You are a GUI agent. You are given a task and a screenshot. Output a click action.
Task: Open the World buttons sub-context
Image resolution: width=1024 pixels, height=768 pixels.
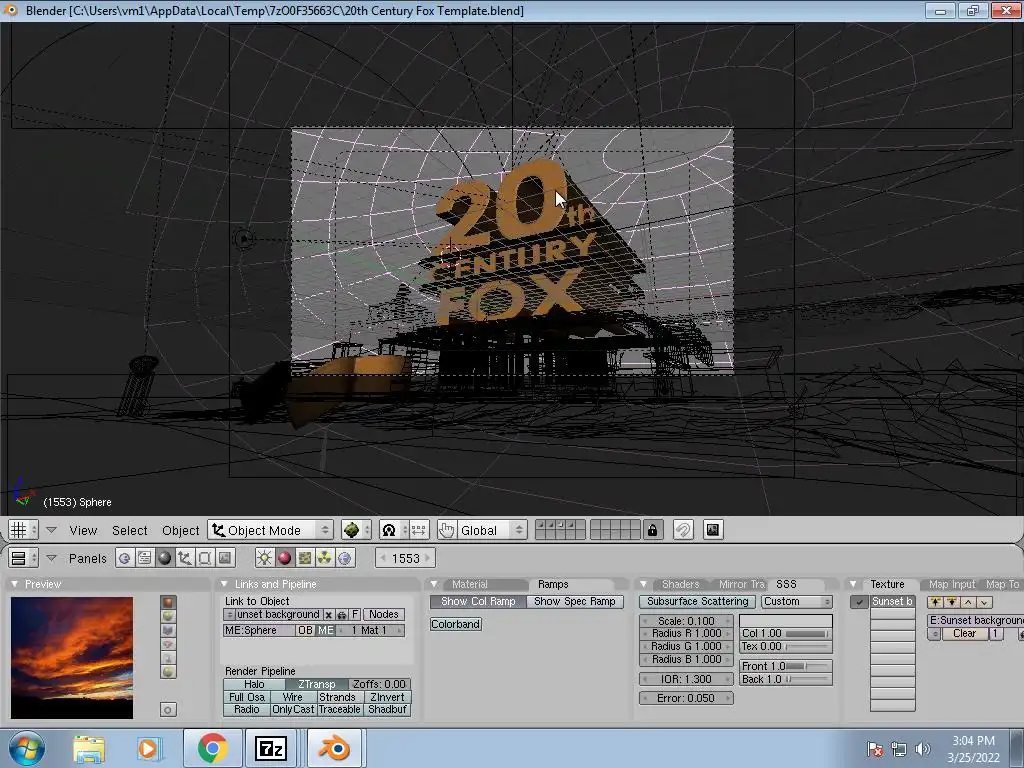345,558
